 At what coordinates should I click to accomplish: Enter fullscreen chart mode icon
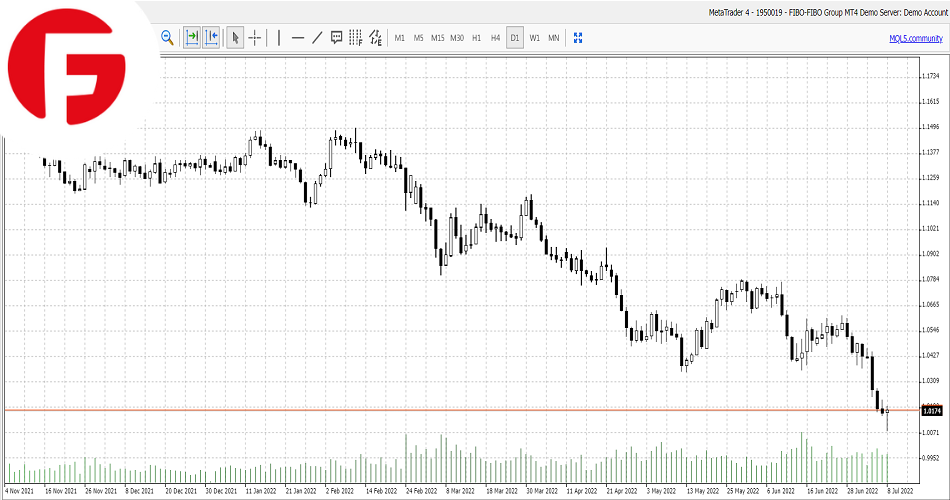[577, 38]
